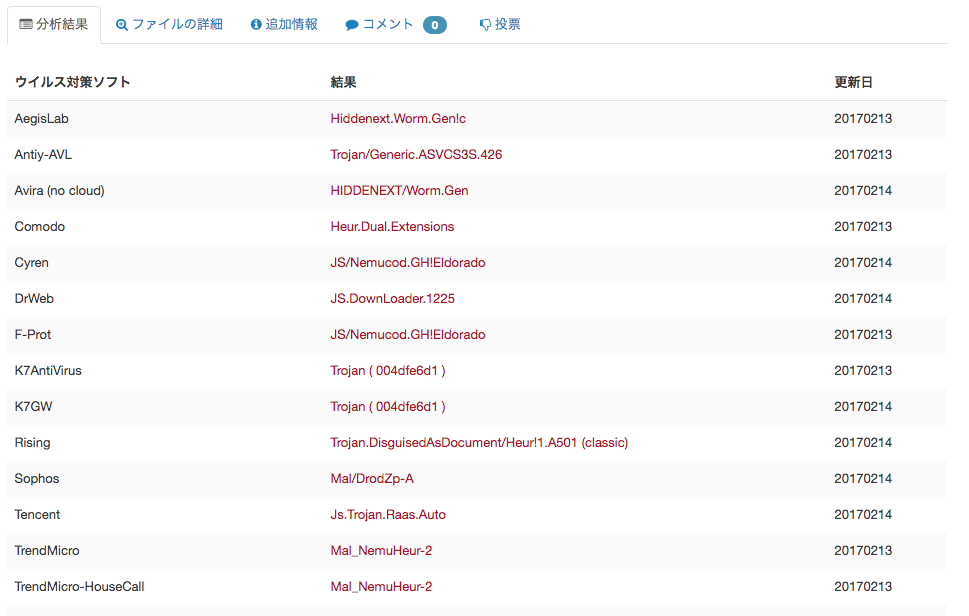This screenshot has width=969, height=616.
Task: Click the Trojan/Generic.ASVCS3S.426 result
Action: (416, 154)
